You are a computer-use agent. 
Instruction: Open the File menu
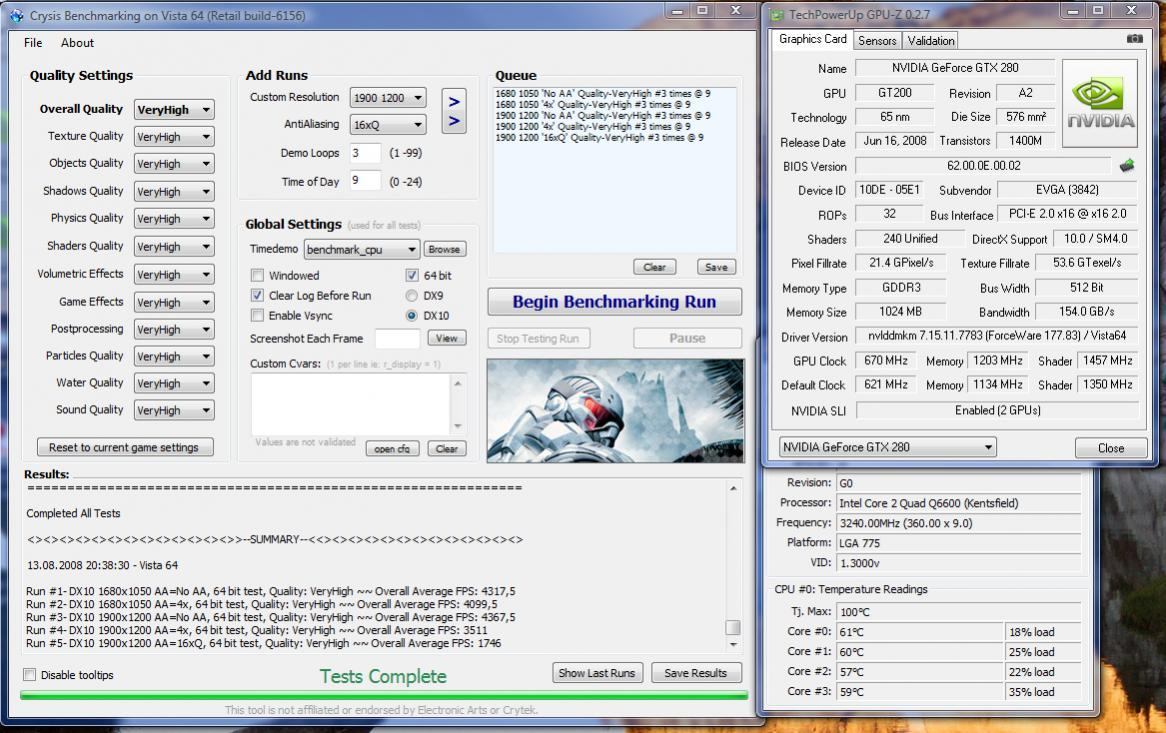33,42
